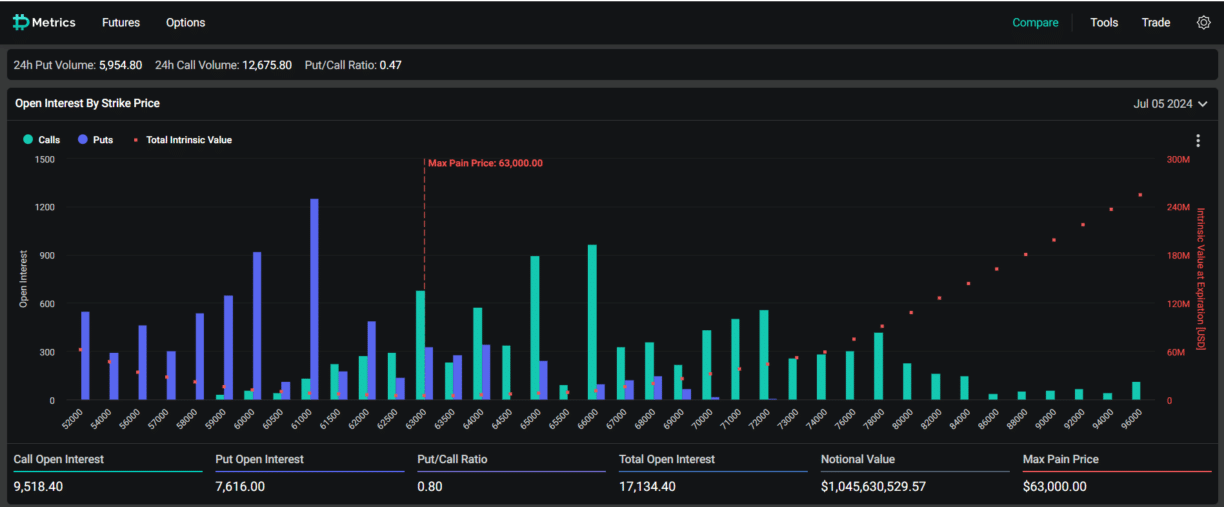Click the Notional Value stat card
This screenshot has height=507, width=1224.
click(915, 473)
